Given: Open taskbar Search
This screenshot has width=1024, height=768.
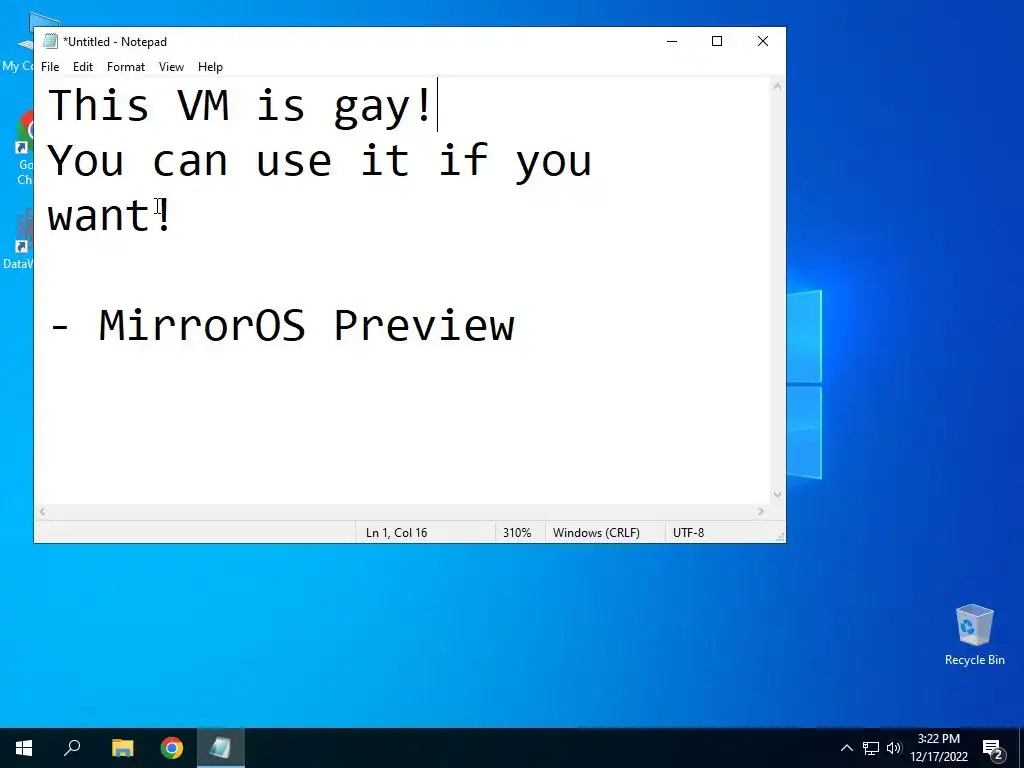Looking at the screenshot, I should click(72, 748).
